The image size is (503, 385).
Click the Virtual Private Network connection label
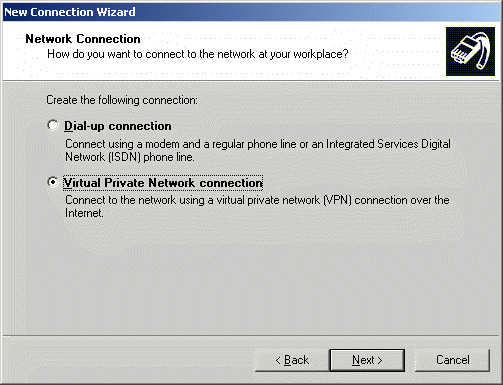point(163,183)
